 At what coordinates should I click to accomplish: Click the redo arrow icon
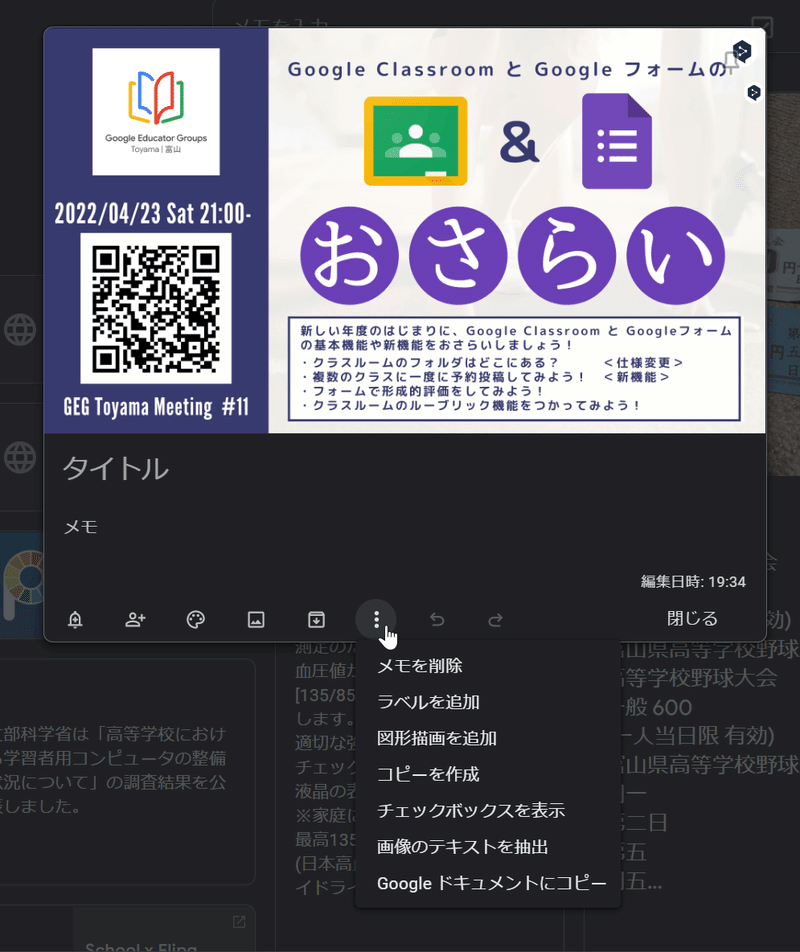[x=495, y=619]
